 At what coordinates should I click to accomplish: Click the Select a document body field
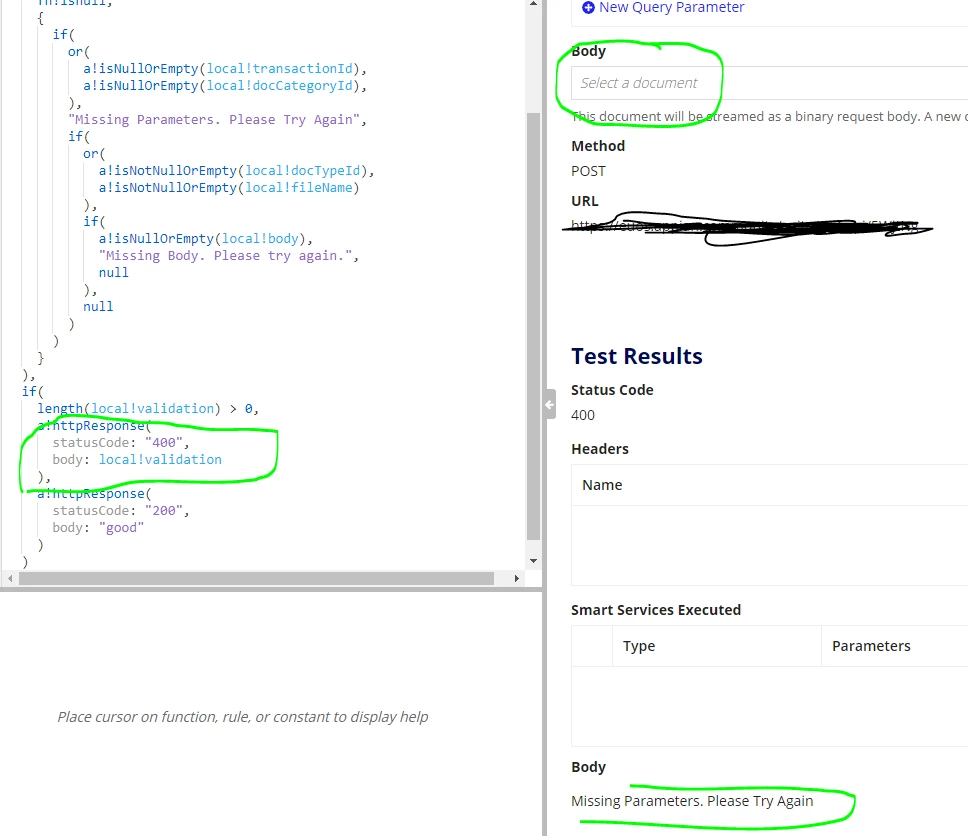tap(769, 83)
